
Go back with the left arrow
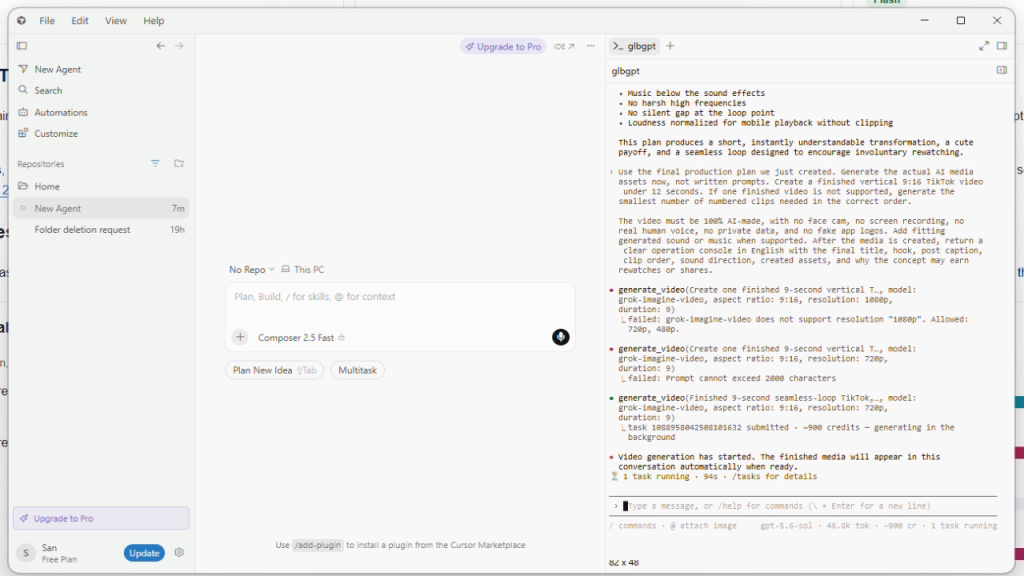(x=161, y=46)
